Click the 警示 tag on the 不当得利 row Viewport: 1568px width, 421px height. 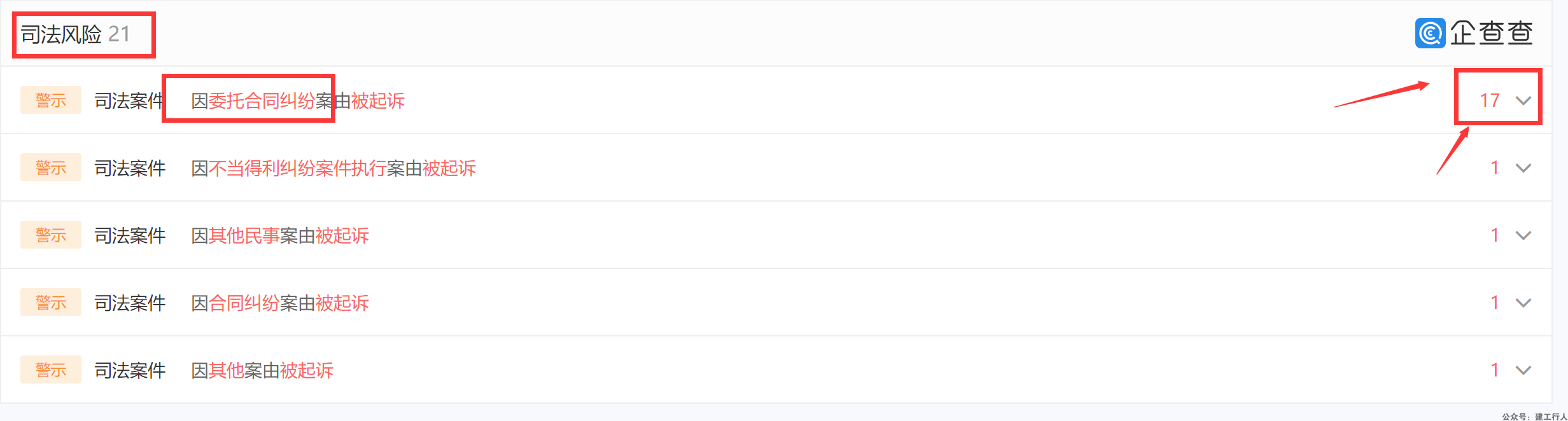(51, 167)
